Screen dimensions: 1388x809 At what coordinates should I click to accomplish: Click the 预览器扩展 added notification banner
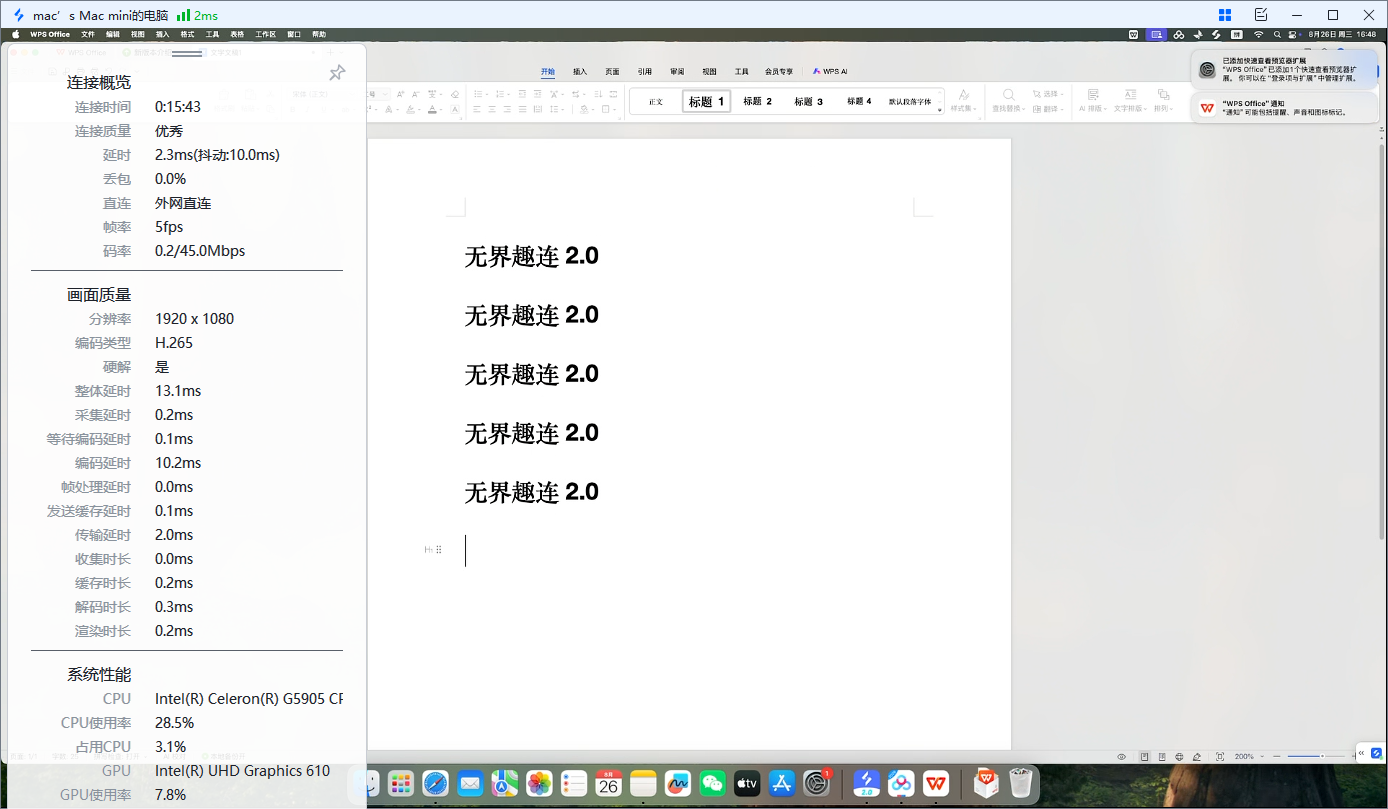(1284, 69)
